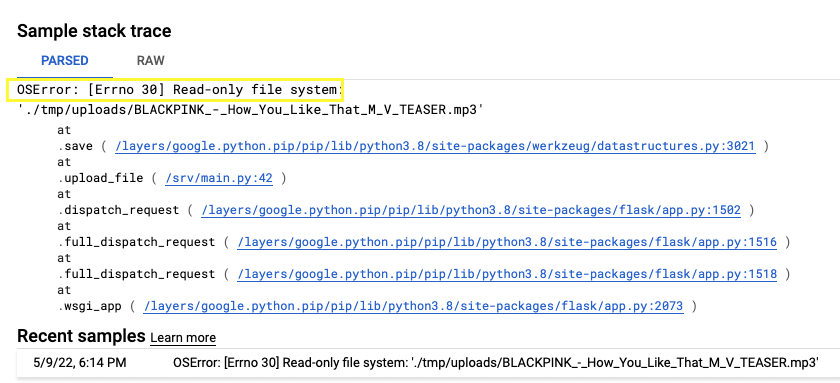Click the Sample stack trace heading
The height and width of the screenshot is (383, 840).
click(x=94, y=31)
